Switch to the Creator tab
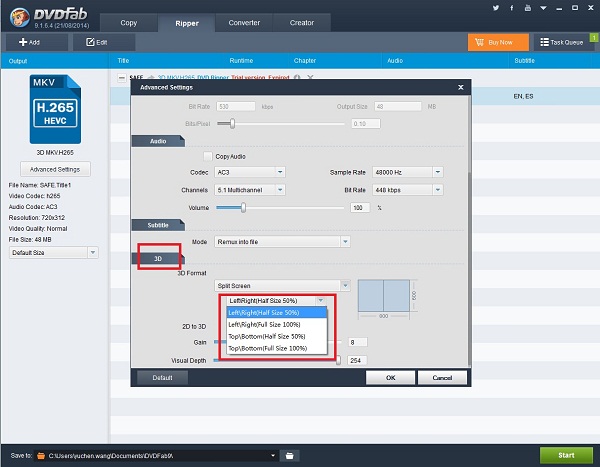 click(302, 23)
